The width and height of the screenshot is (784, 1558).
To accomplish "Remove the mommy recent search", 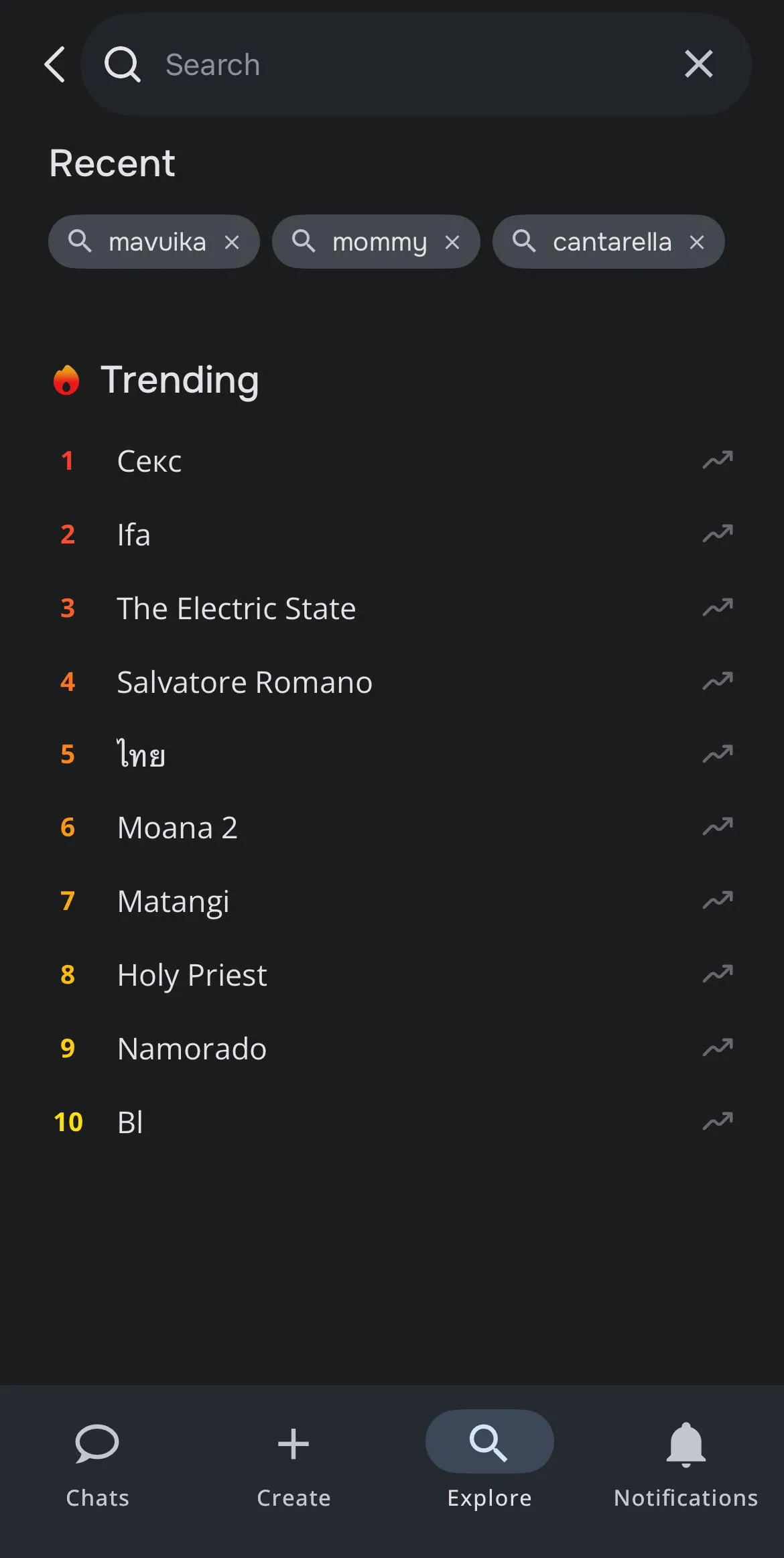I will click(x=452, y=242).
